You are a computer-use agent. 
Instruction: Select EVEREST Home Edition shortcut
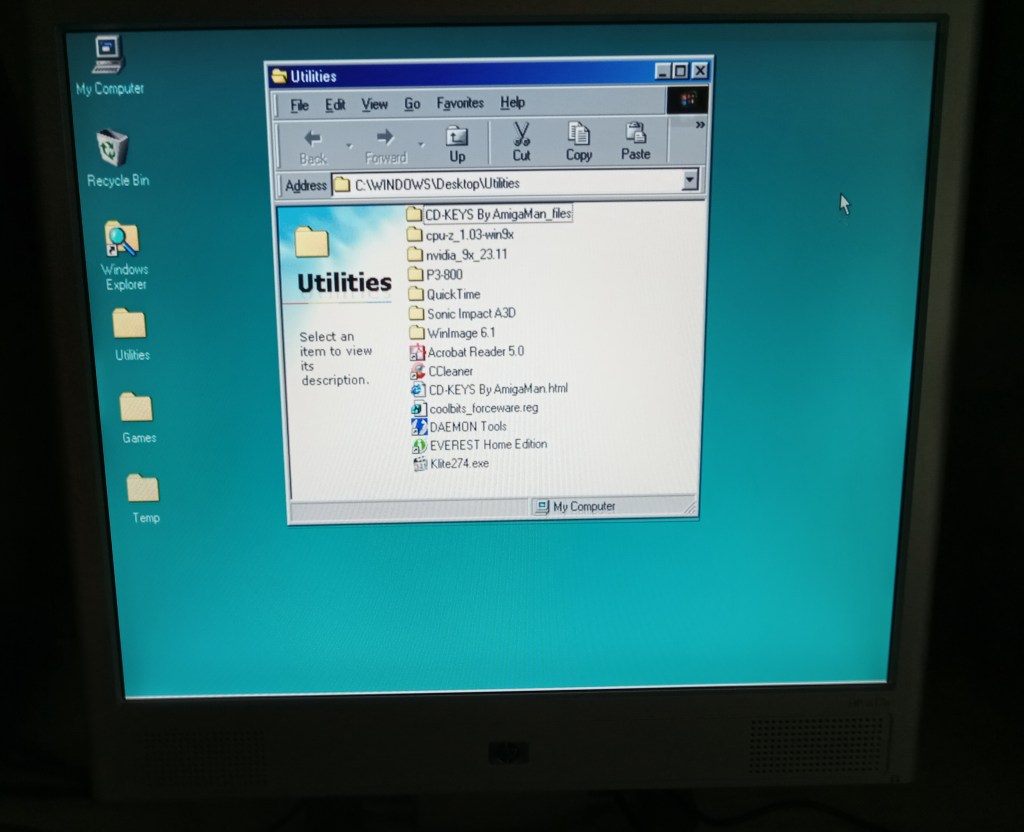486,444
